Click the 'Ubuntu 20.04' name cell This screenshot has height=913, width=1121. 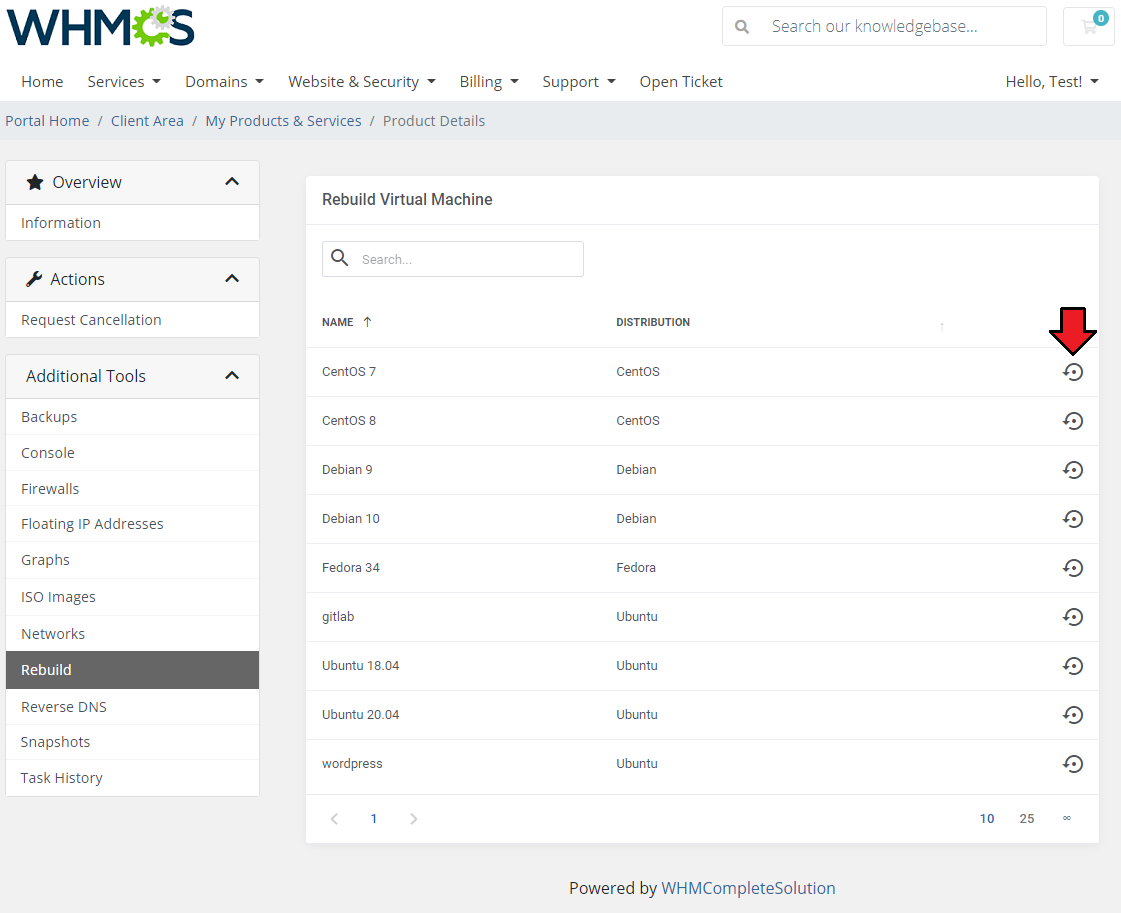point(360,715)
